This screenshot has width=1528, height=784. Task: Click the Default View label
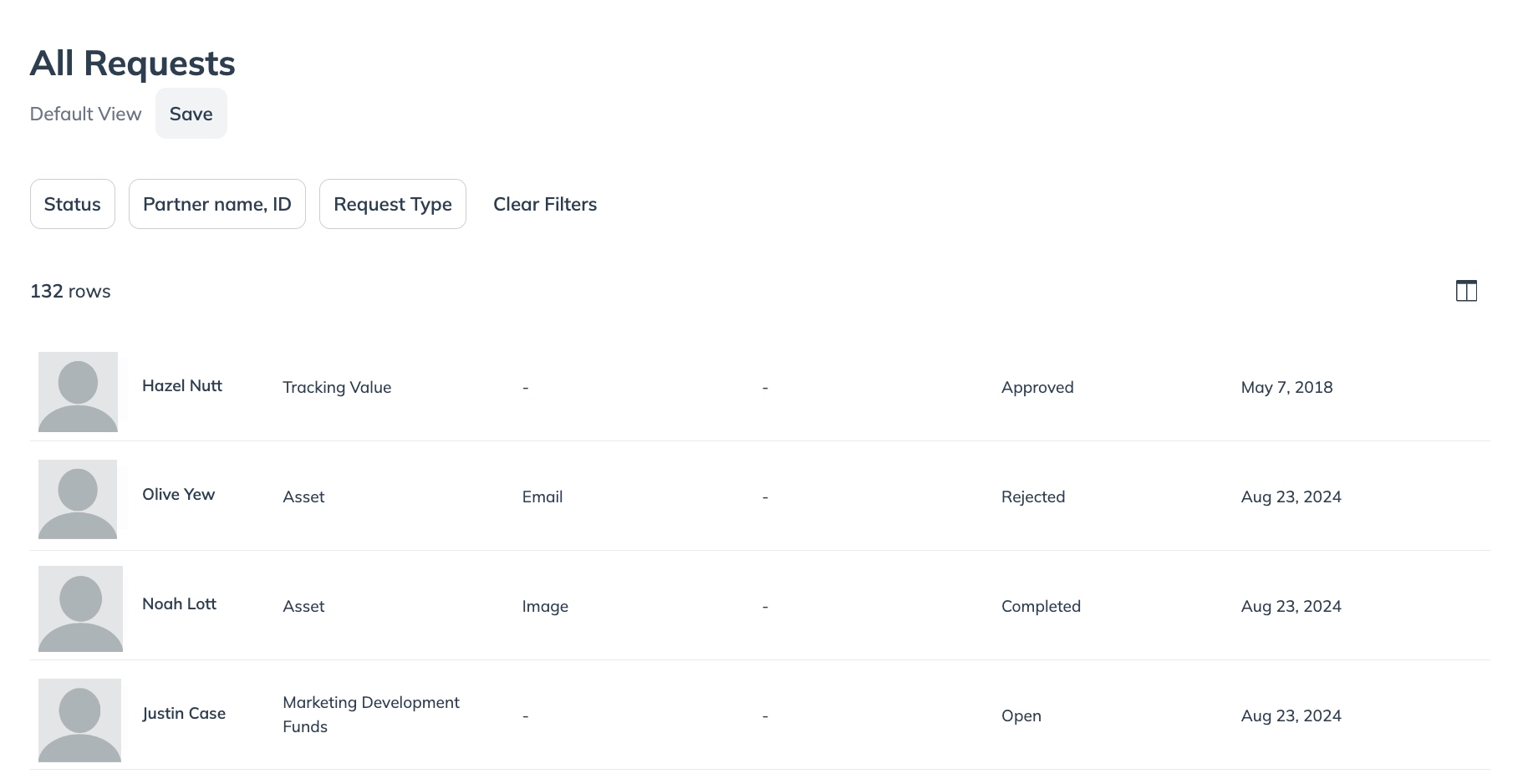pos(85,114)
